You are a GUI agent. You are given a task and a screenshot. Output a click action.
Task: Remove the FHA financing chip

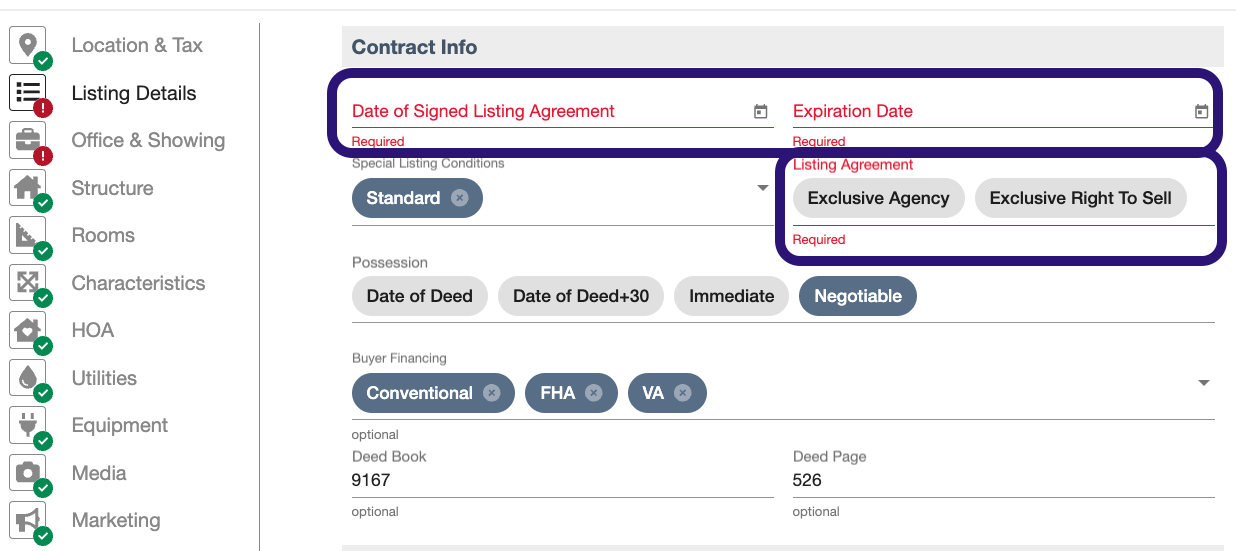(x=594, y=393)
